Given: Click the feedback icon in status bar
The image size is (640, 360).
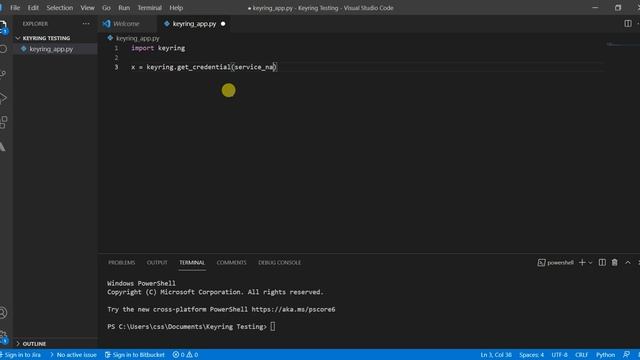Looking at the screenshot, I should pos(626,355).
